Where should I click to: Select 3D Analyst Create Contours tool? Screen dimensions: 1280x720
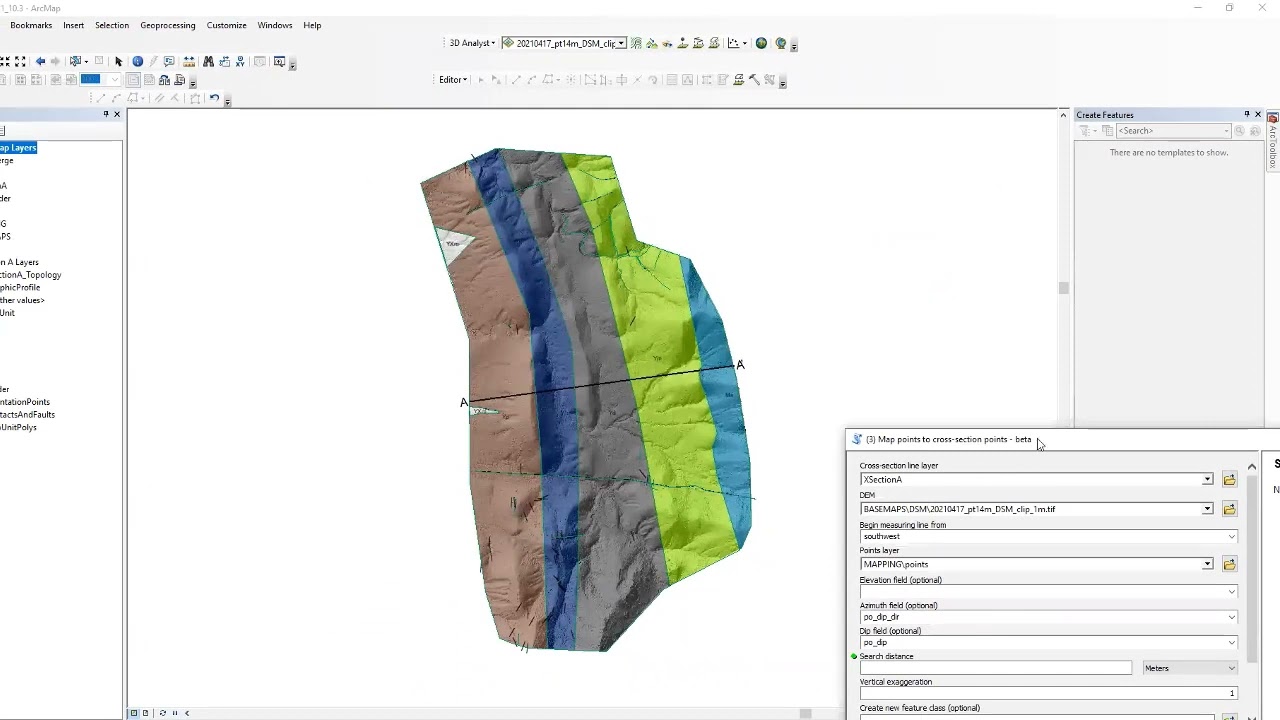pos(636,43)
